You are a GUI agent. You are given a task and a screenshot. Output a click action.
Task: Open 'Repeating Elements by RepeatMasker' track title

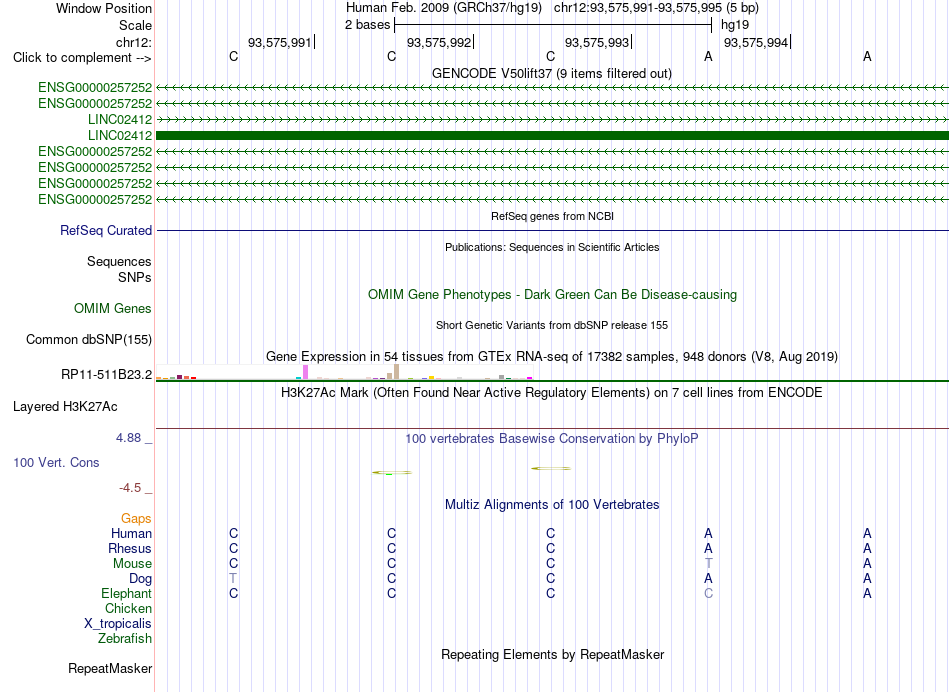pyautogui.click(x=552, y=654)
